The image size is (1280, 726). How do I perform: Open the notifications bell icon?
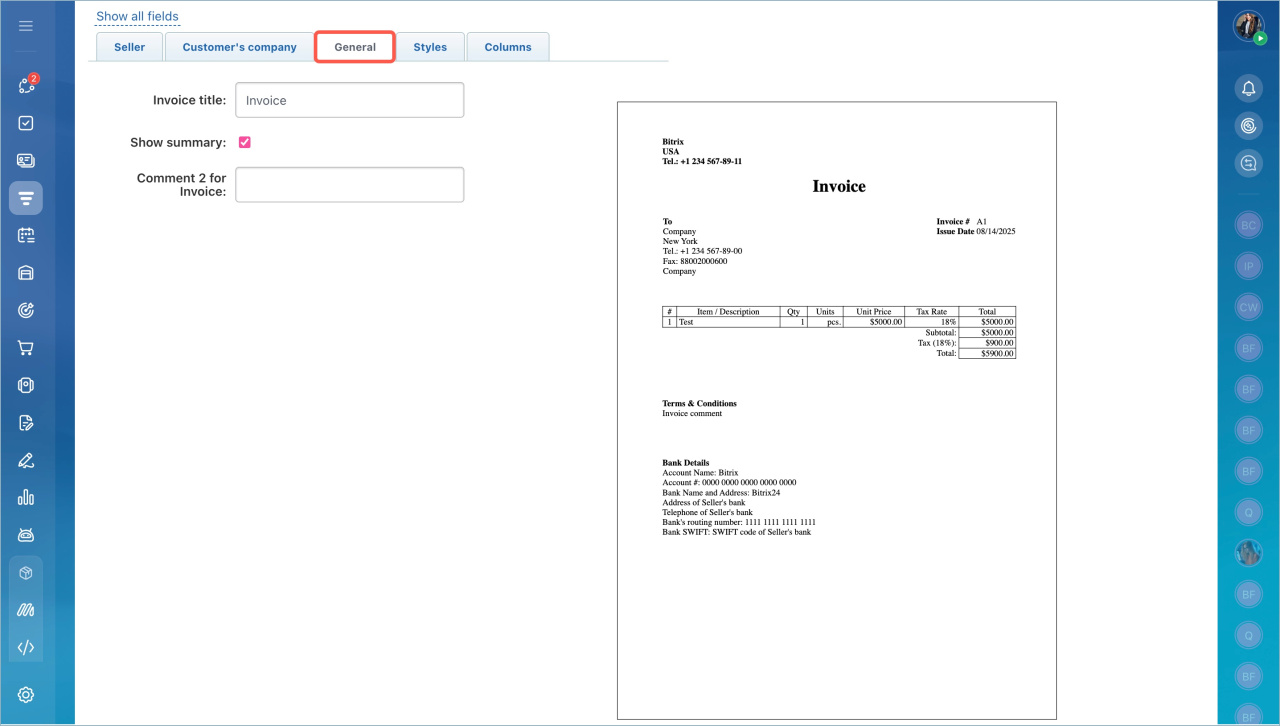point(1248,89)
